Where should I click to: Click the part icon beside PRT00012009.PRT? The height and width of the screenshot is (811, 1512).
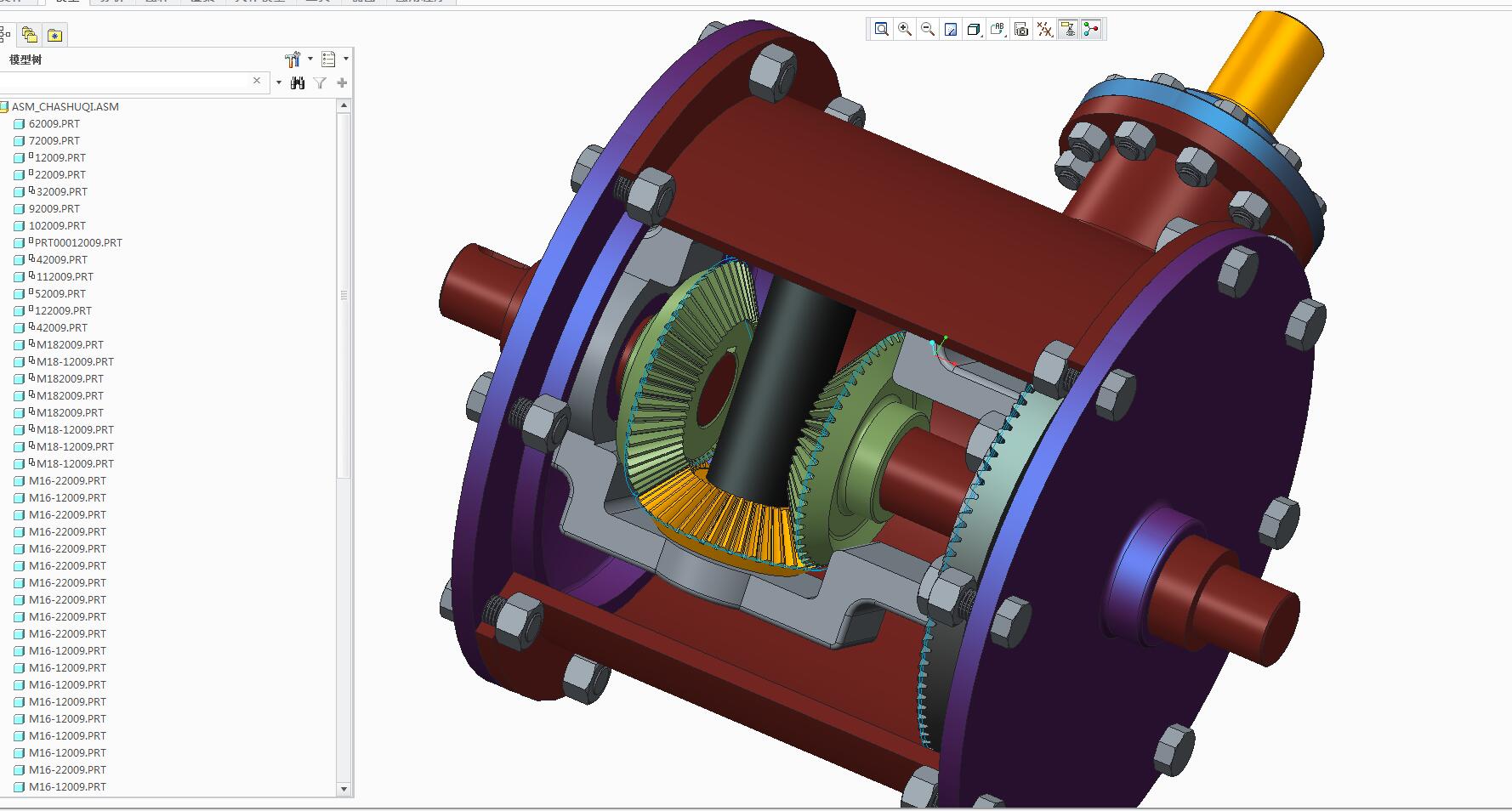pyautogui.click(x=19, y=242)
